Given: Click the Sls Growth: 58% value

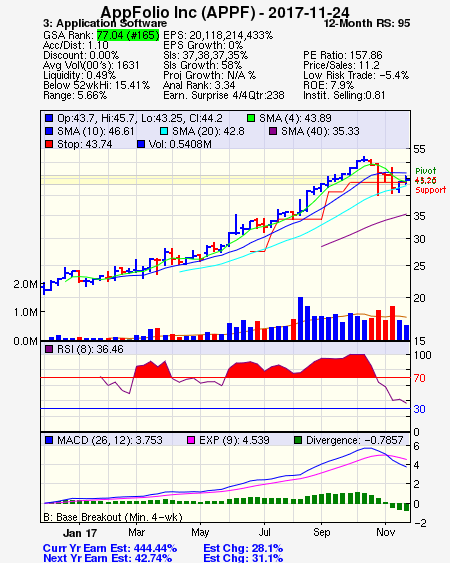Looking at the screenshot, I should coord(203,65).
